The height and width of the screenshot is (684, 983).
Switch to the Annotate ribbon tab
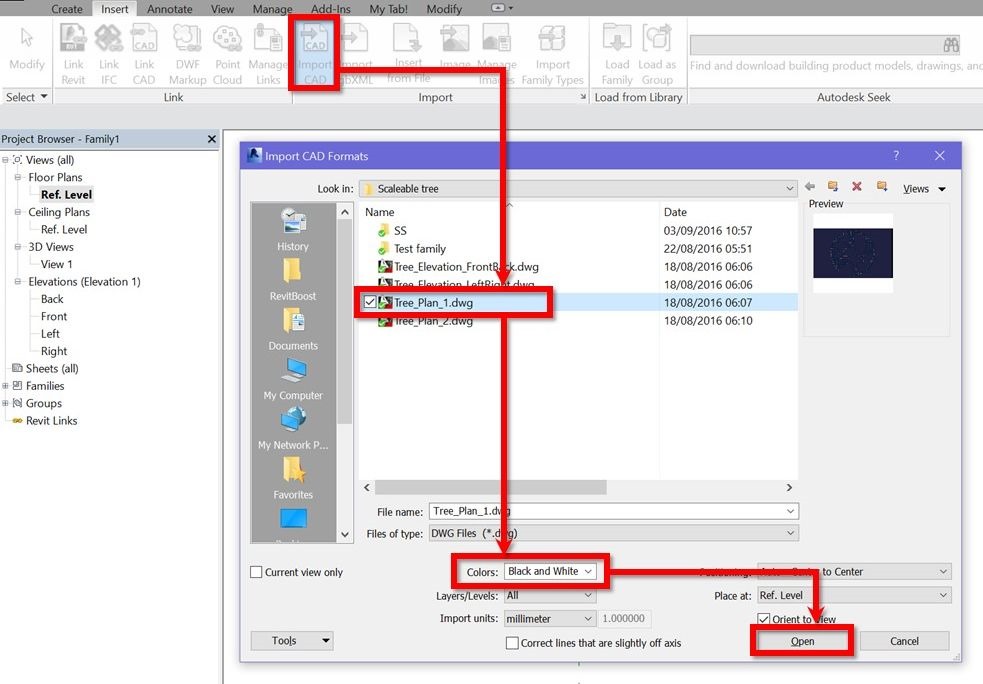click(169, 9)
